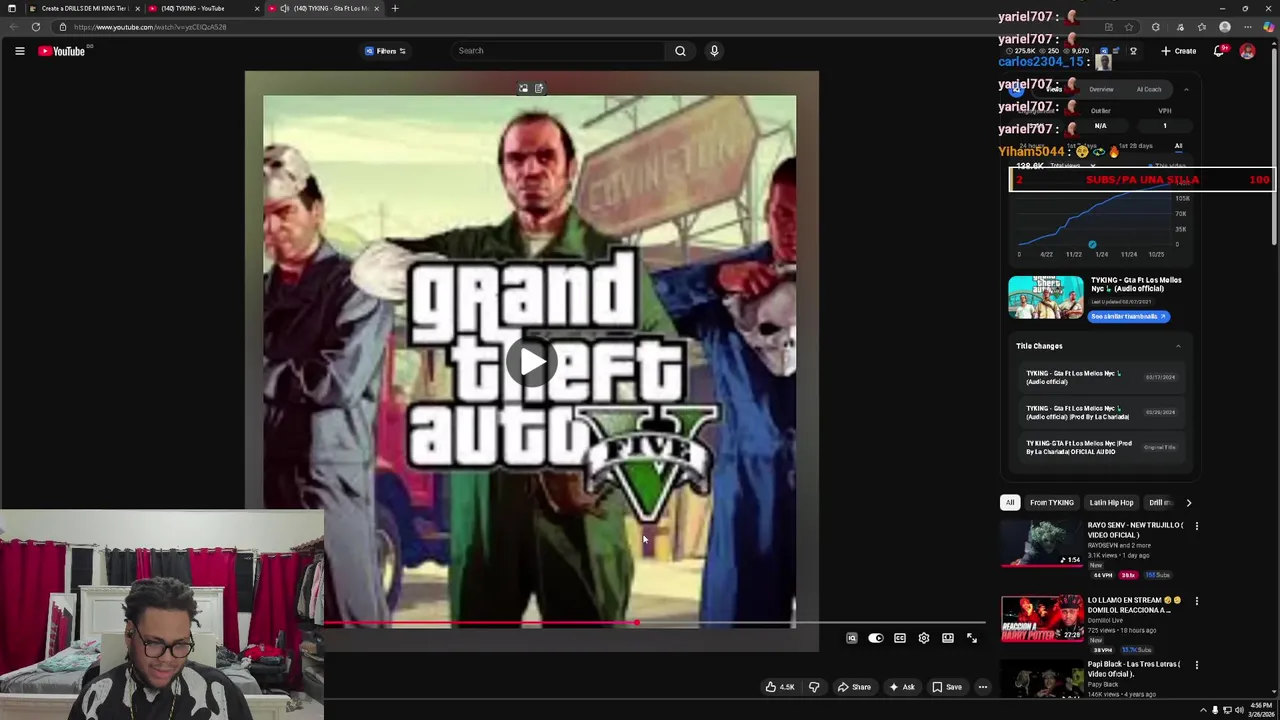Image resolution: width=1280 pixels, height=720 pixels.
Task: Click the first thumbnail tool icon above video
Action: 523,88
